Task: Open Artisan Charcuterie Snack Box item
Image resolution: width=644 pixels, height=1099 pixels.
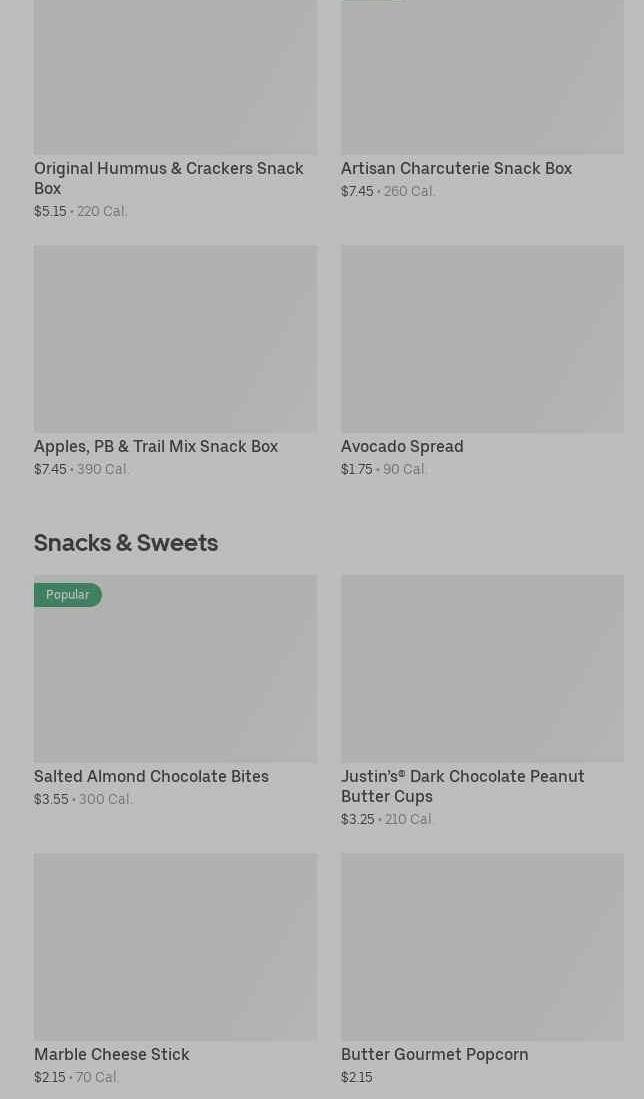Action: [456, 168]
